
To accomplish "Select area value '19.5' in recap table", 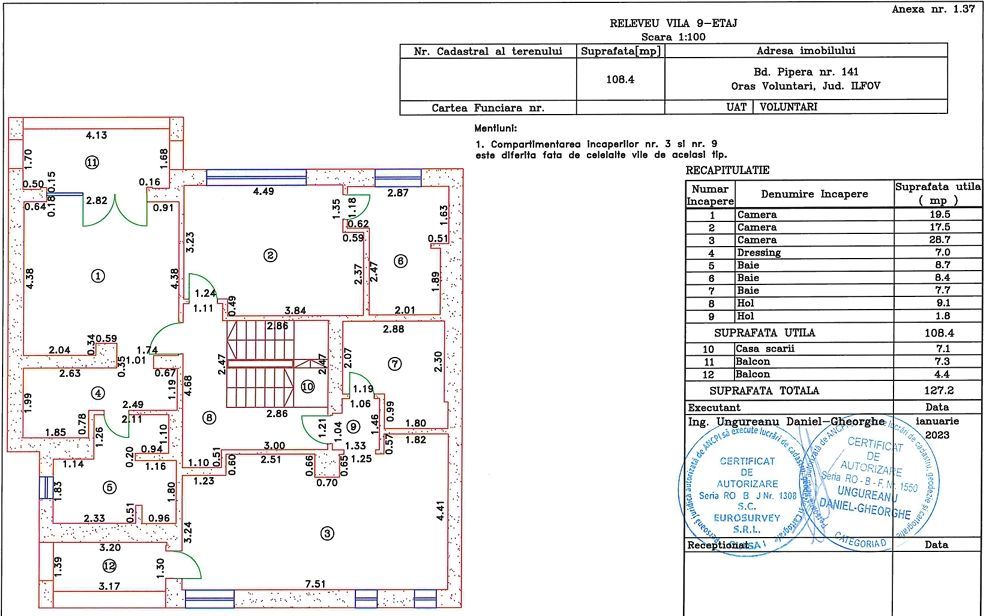I will point(939,215).
